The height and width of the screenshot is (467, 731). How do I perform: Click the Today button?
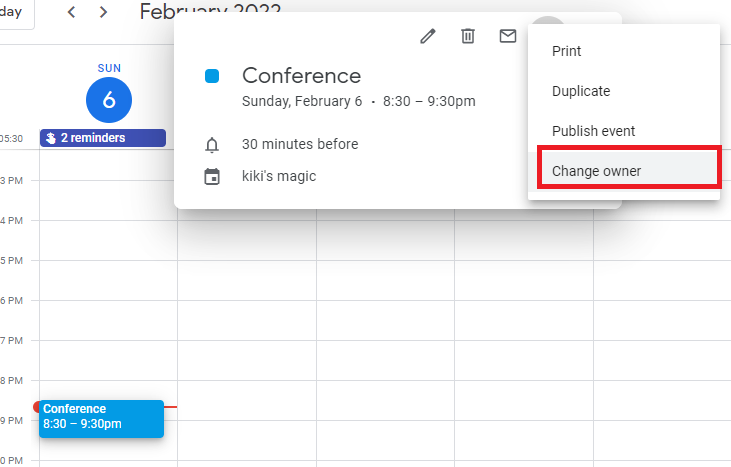tap(12, 12)
